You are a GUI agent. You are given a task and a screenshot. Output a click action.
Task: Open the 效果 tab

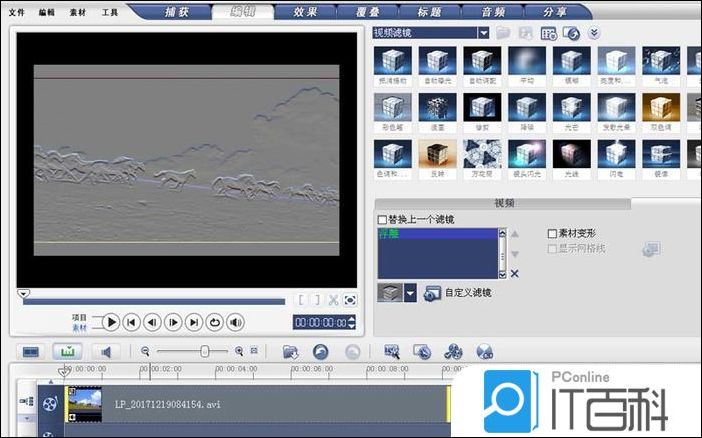[x=307, y=13]
